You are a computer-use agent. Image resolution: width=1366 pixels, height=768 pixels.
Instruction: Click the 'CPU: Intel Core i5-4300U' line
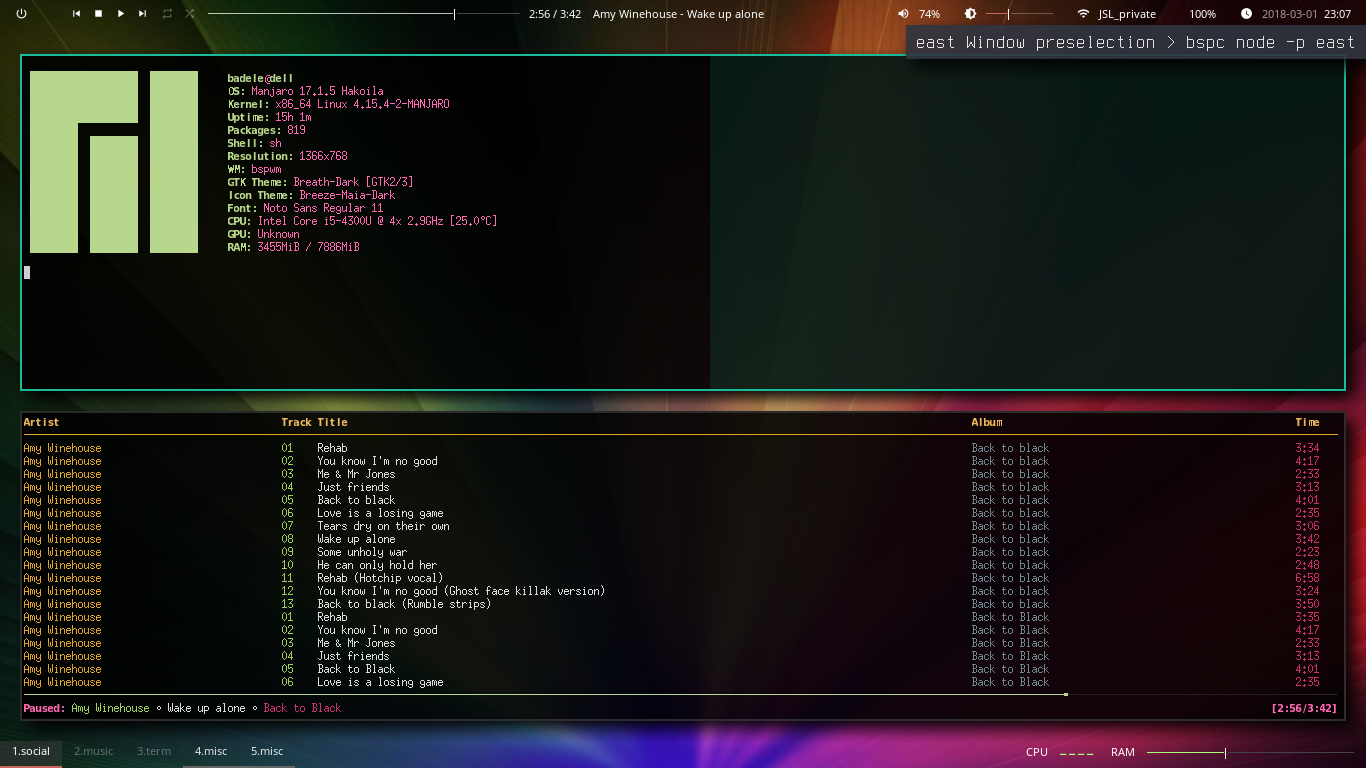click(x=362, y=221)
